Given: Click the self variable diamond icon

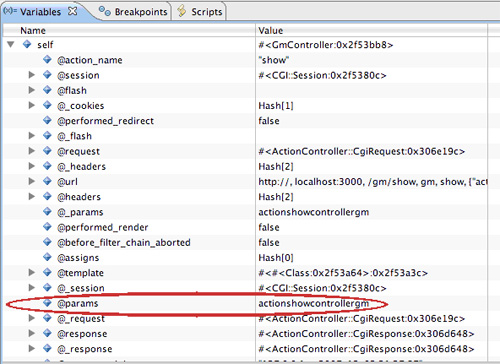Looking at the screenshot, I should 27,44.
